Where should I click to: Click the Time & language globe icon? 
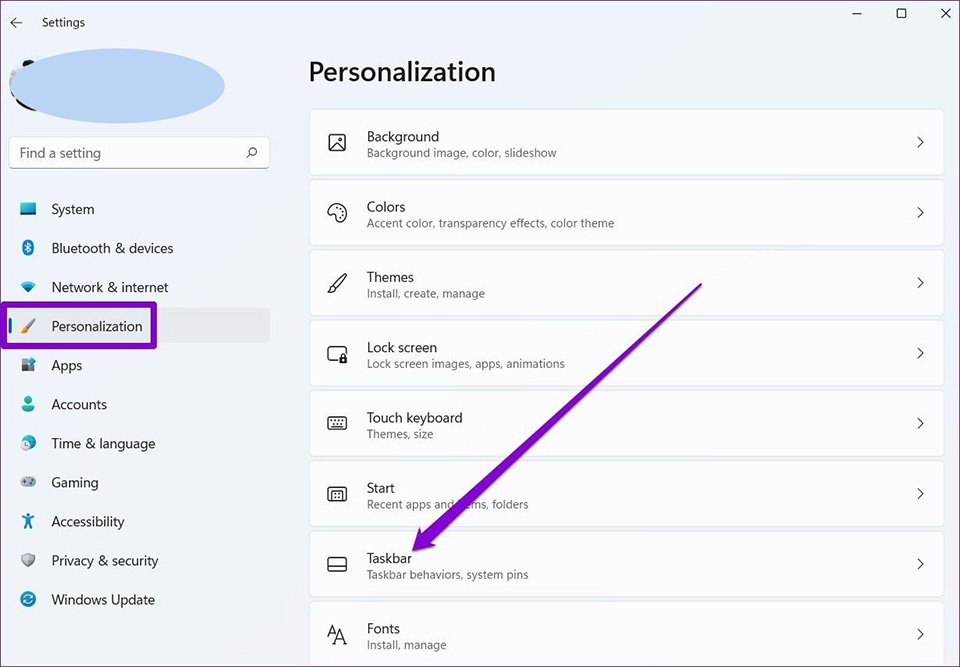pos(28,443)
